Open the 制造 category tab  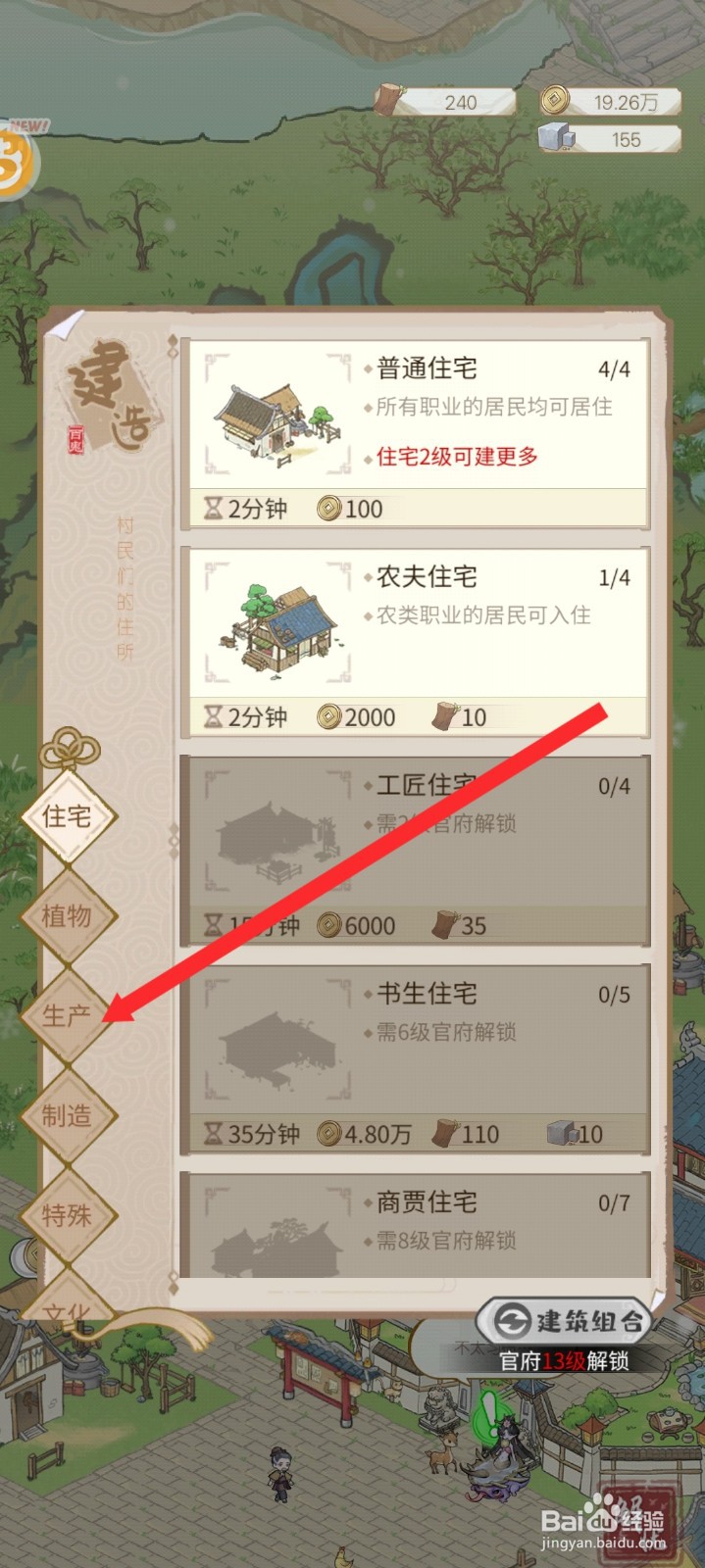click(67, 1116)
